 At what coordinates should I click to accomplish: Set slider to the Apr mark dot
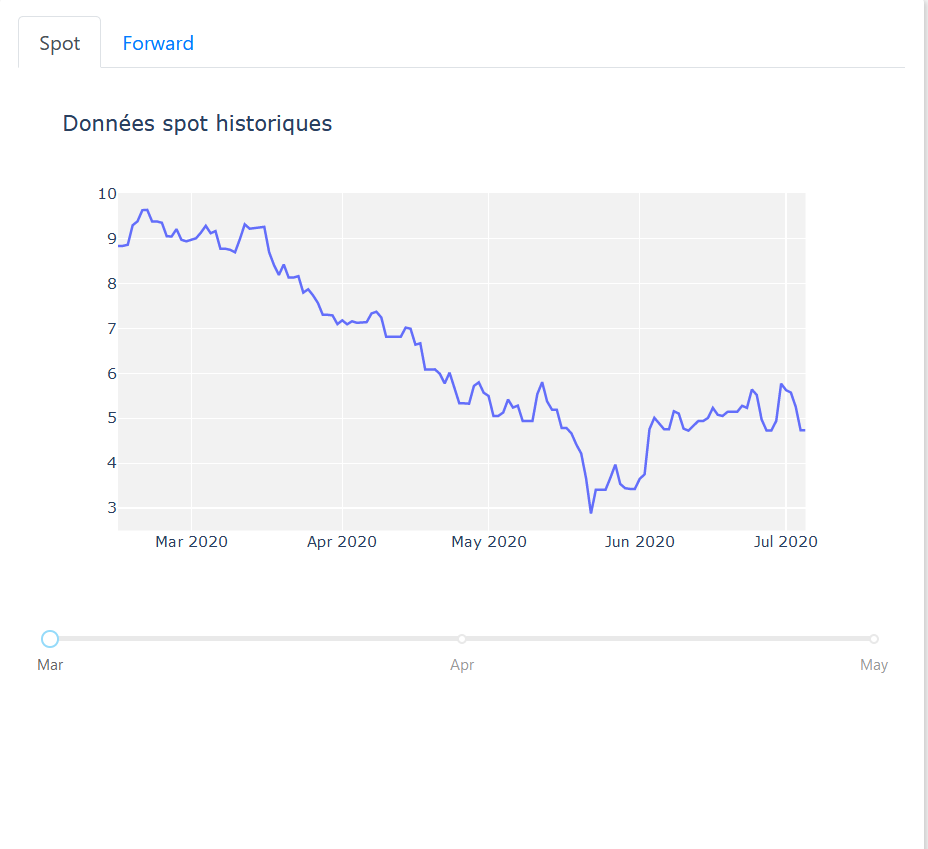462,639
